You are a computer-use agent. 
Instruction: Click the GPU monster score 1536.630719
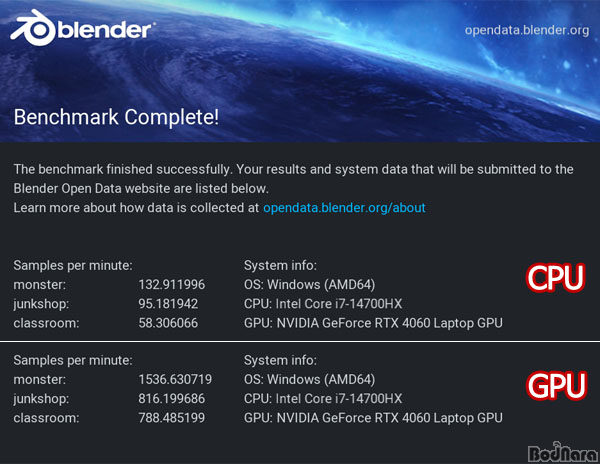[175, 379]
